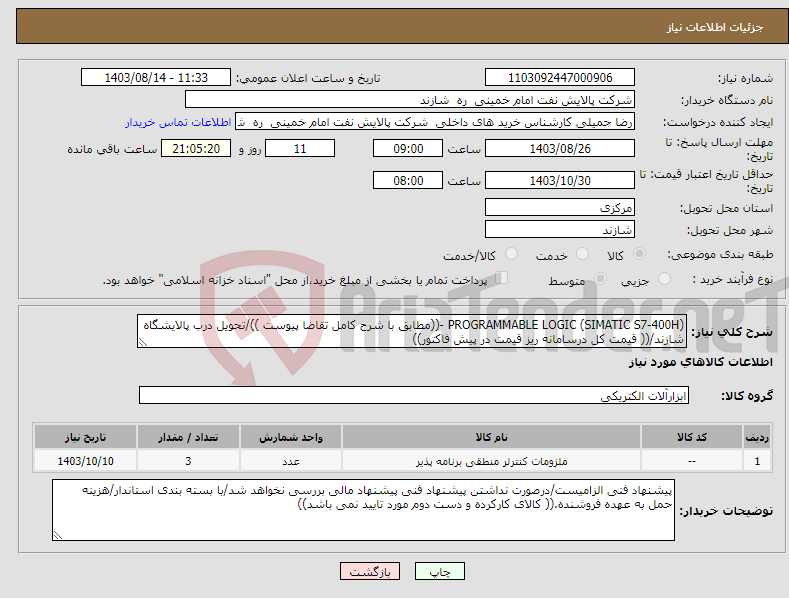
Task: Click the item code cell --
Action: 692,461
